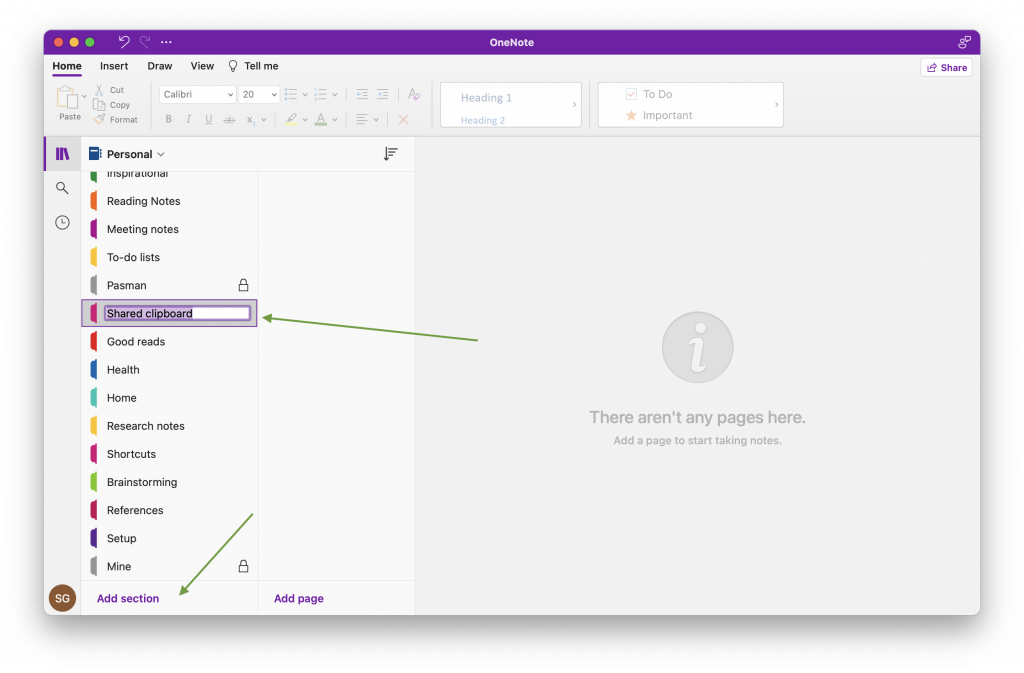
Task: Decrease the indent level
Action: coord(362,95)
